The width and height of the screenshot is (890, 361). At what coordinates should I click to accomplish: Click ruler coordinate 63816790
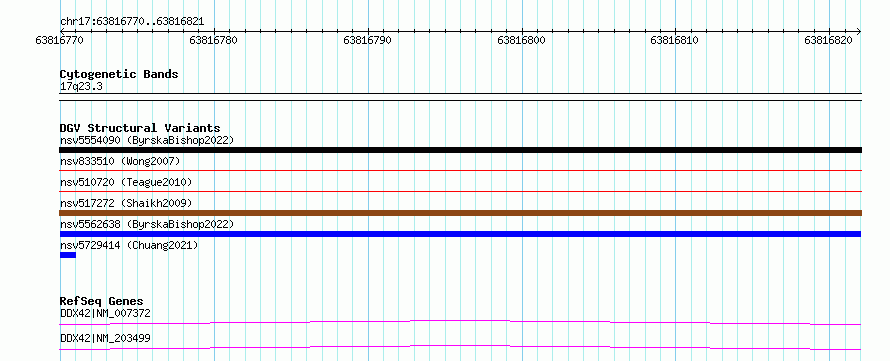[367, 40]
